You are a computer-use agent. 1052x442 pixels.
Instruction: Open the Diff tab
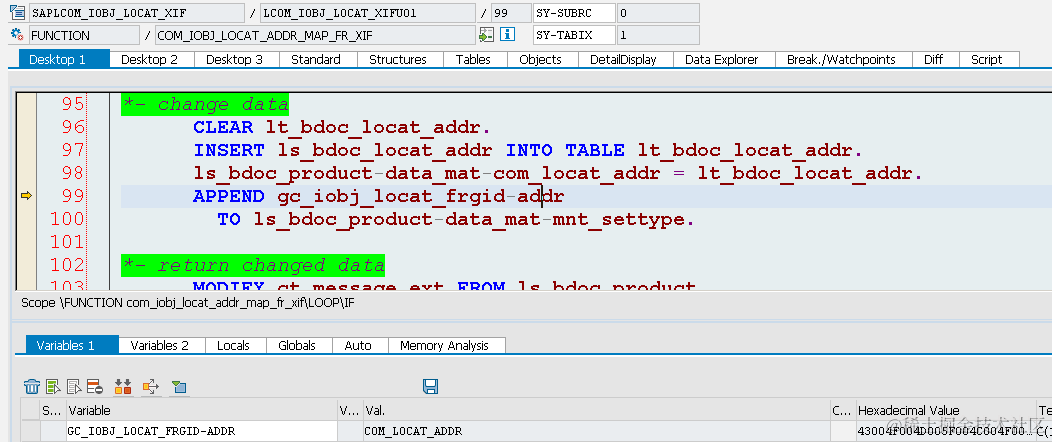point(934,60)
